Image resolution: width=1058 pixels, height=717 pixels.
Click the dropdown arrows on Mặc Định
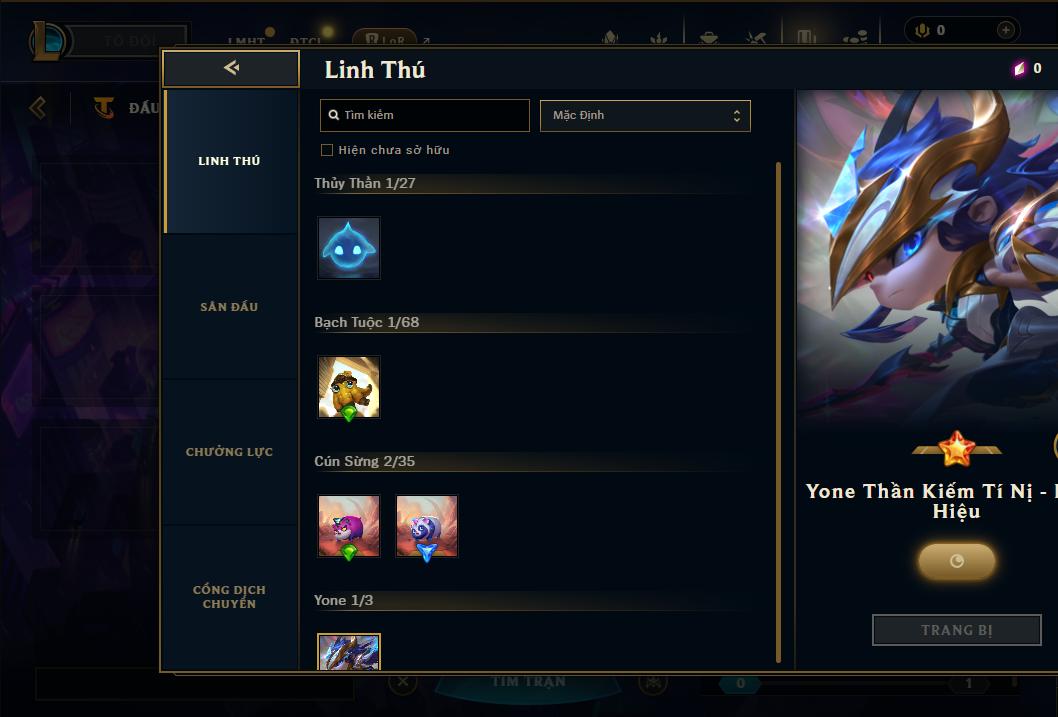[x=737, y=116]
